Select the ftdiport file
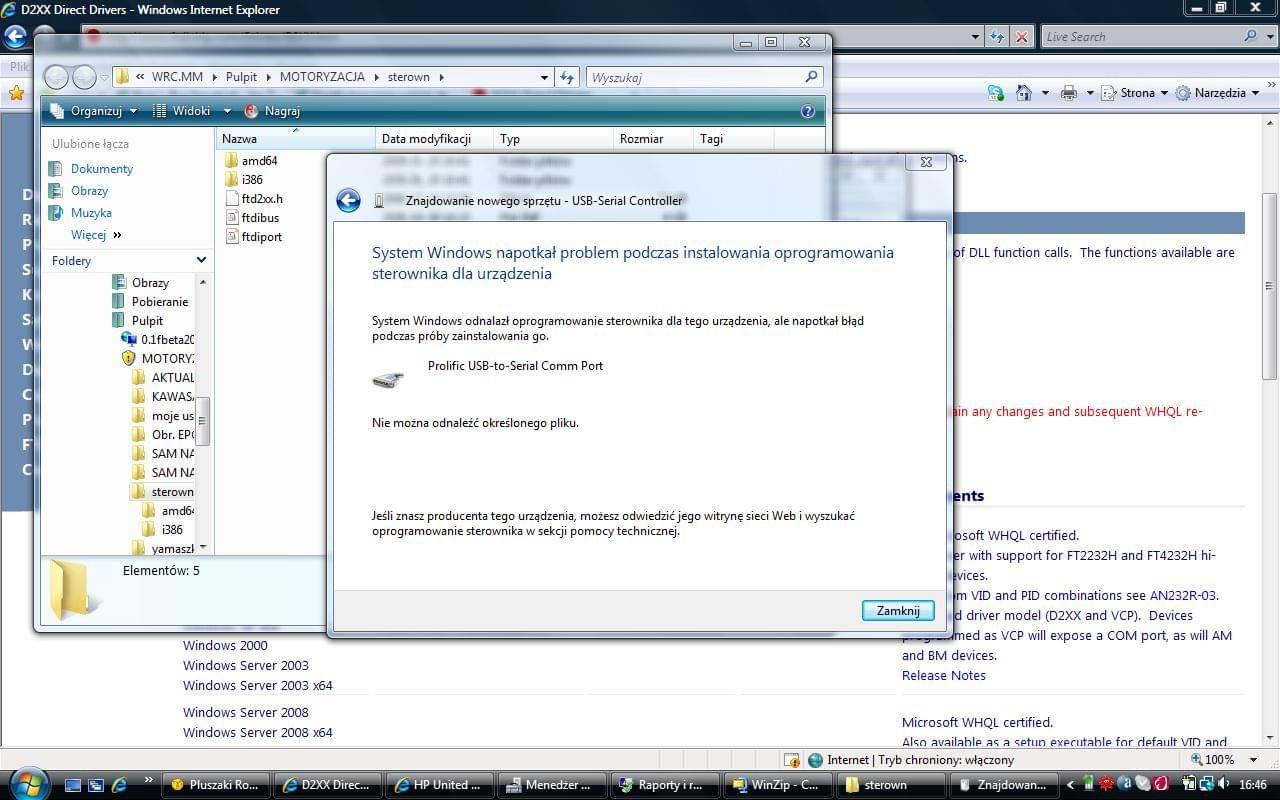 coord(253,236)
